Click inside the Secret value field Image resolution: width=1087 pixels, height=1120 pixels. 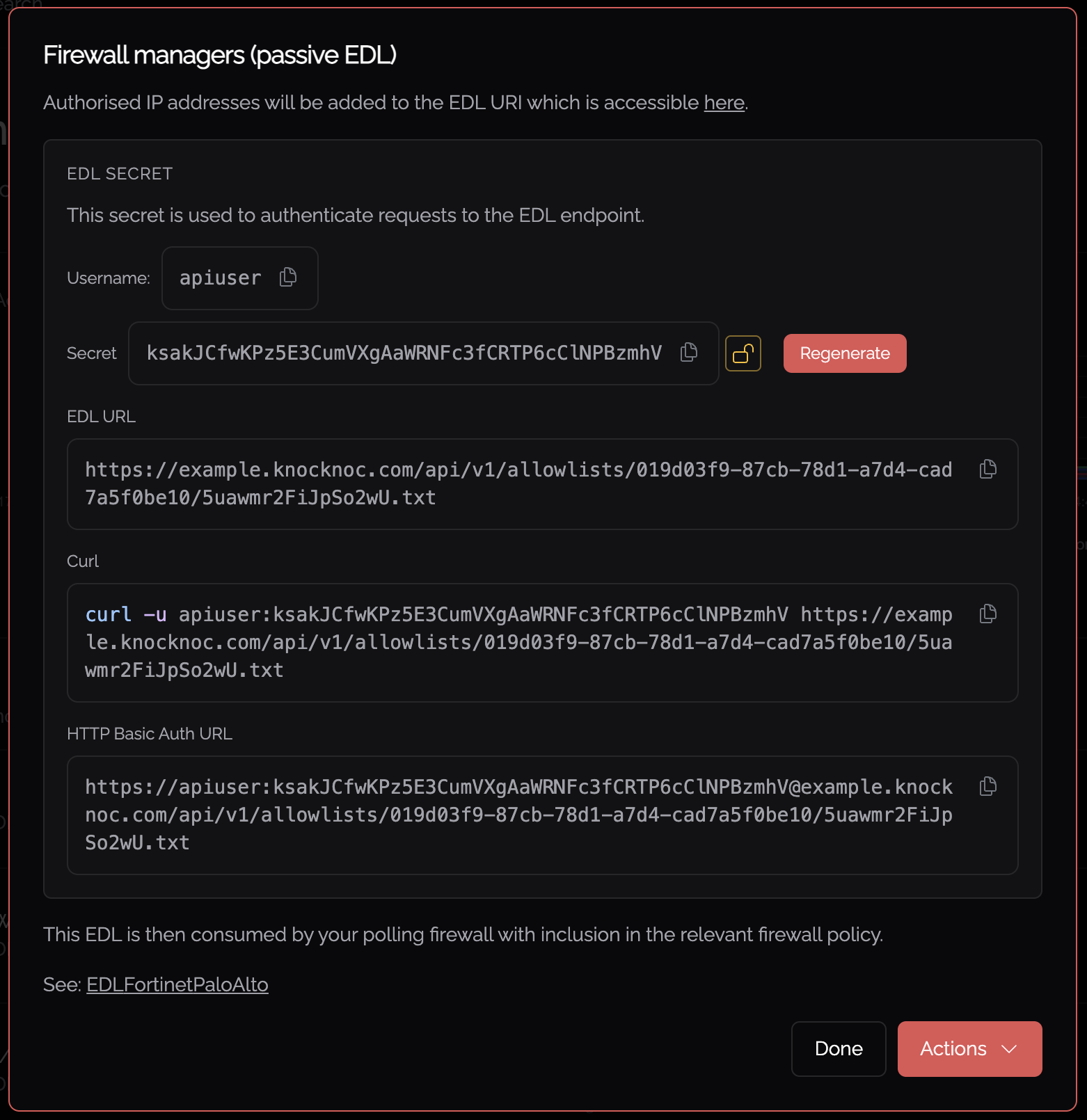404,353
